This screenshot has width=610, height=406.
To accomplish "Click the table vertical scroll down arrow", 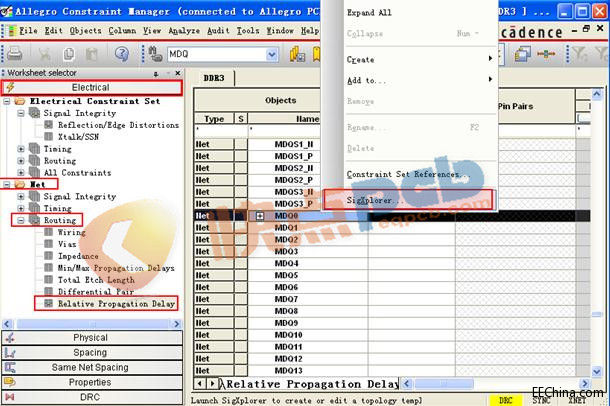I will [597, 371].
